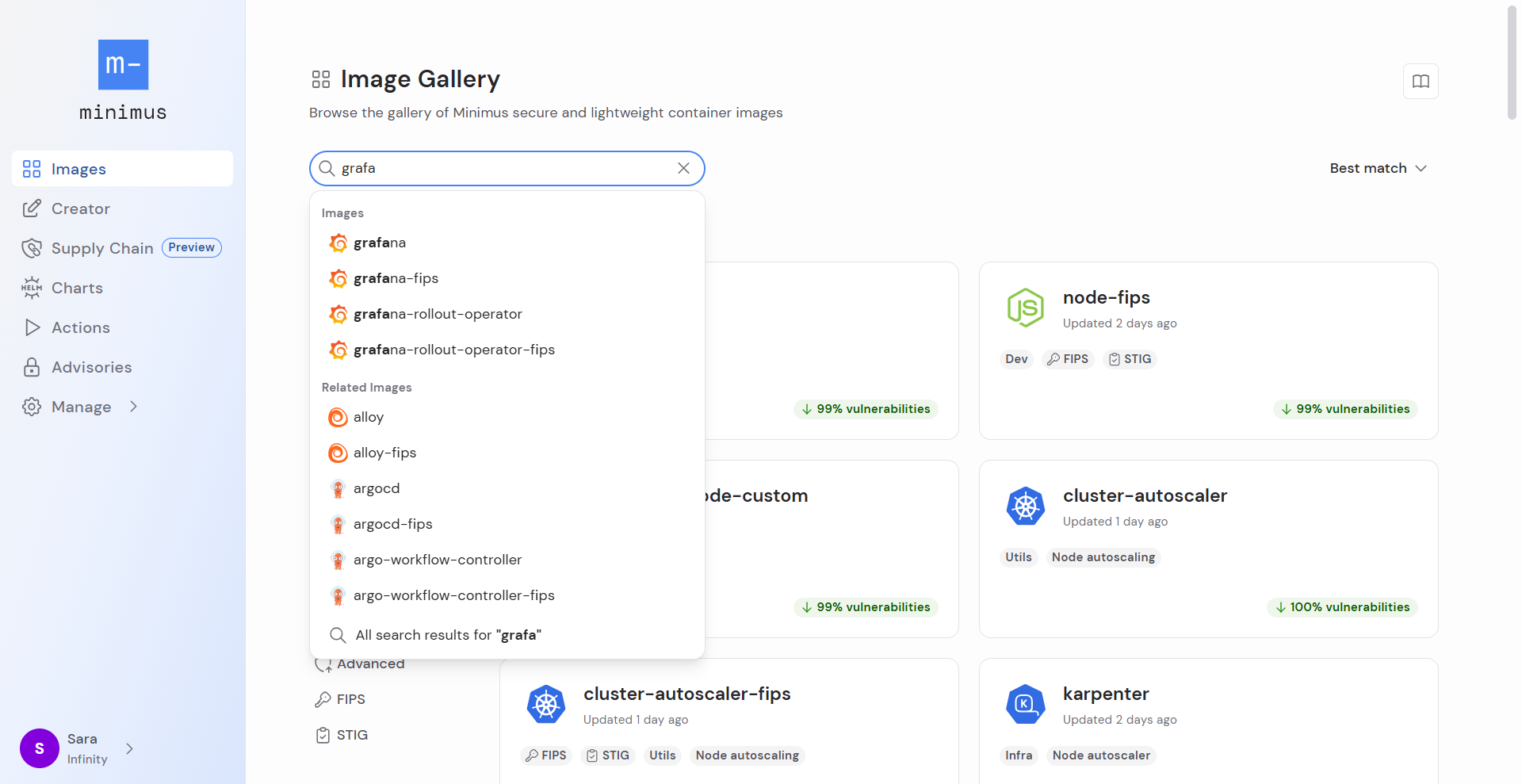Click All search results for "grafa"
Viewport: 1522px width, 784px height.
coord(507,635)
